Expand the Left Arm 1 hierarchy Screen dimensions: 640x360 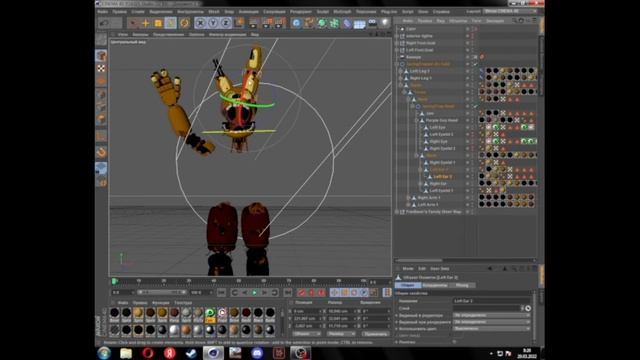coord(408,204)
